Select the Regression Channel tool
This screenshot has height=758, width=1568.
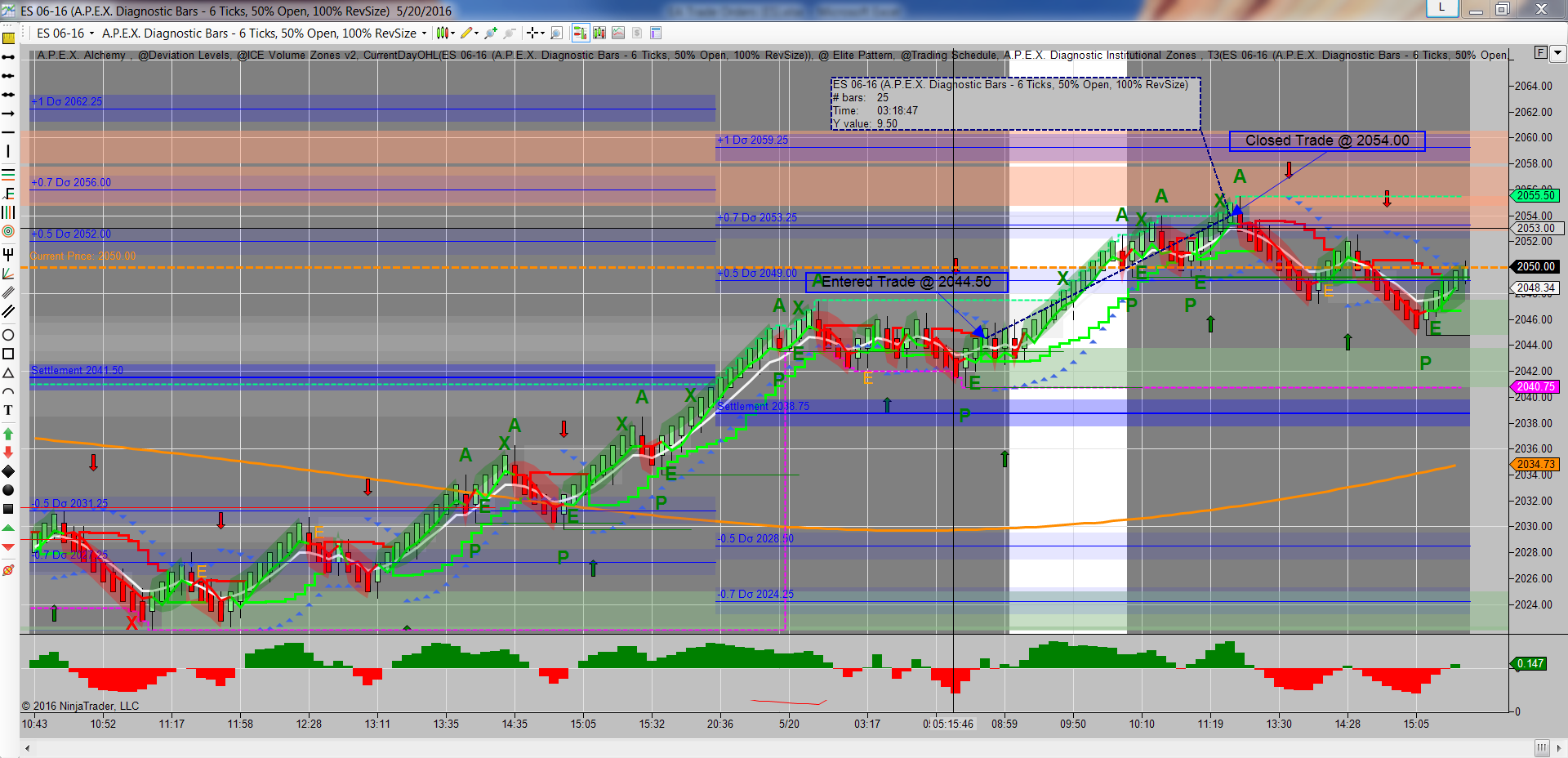pos(8,292)
